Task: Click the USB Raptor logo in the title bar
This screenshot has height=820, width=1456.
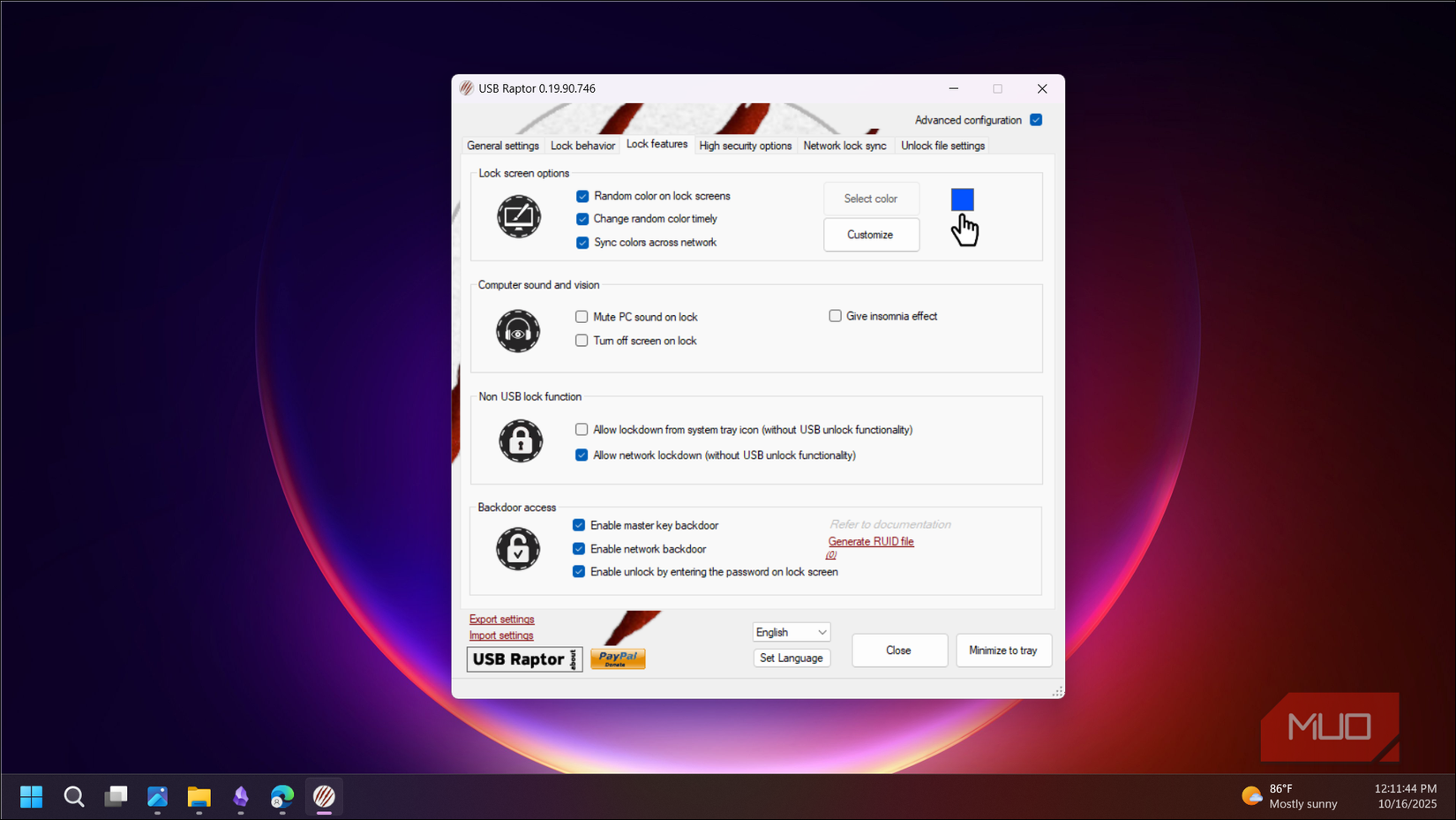Action: [465, 88]
